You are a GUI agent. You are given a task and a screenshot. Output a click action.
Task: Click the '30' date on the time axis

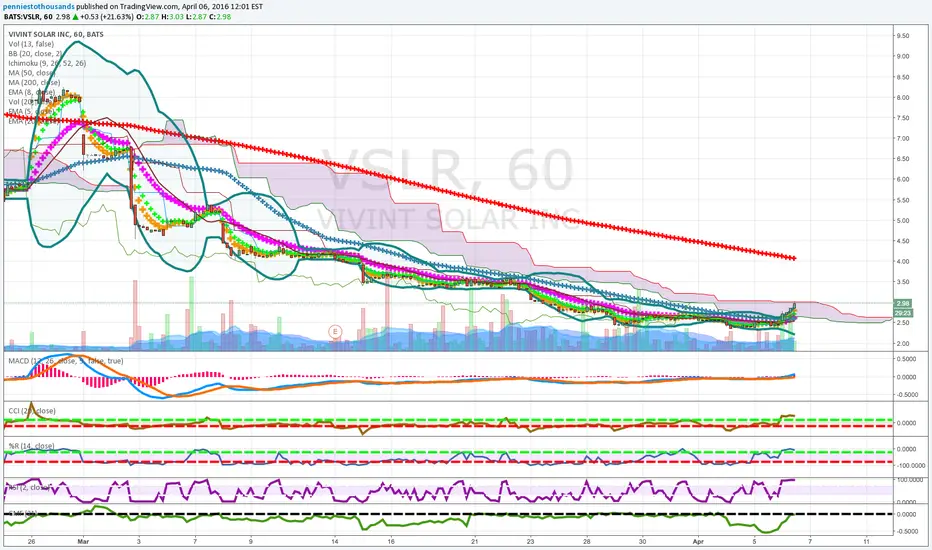tap(643, 542)
